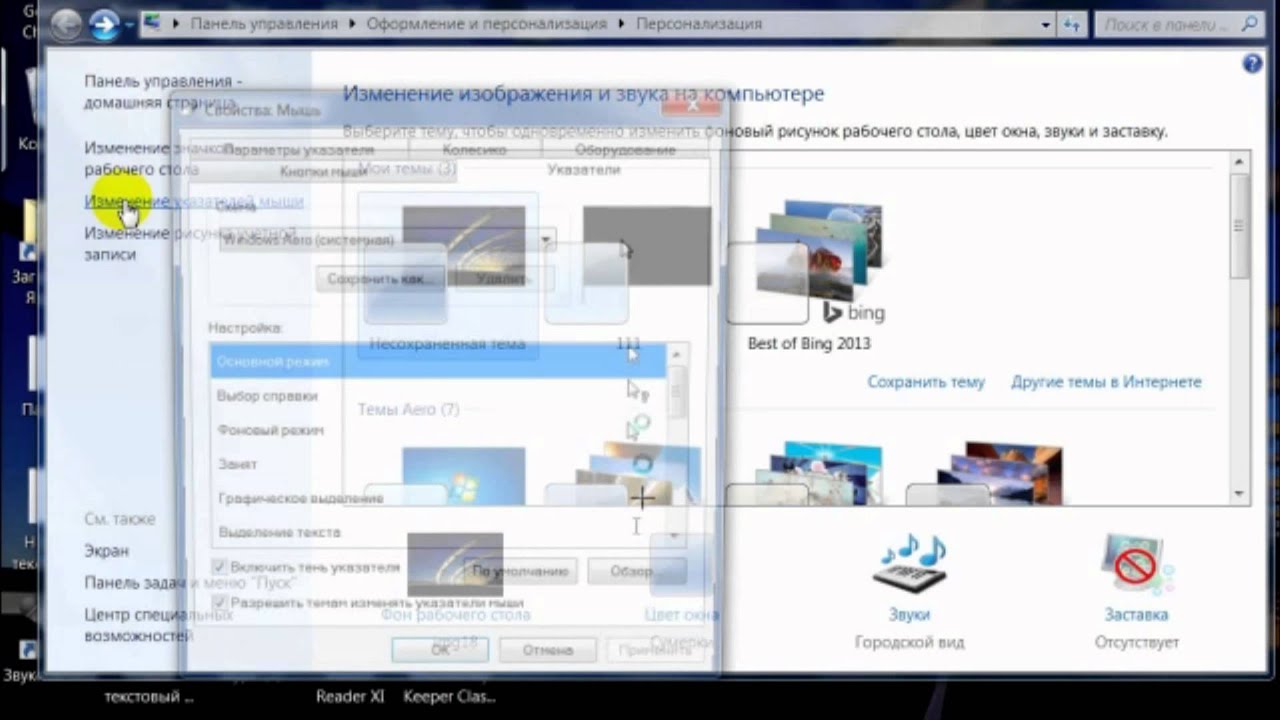Switch to the Кнопки мыши tab
The image size is (1280, 720).
323,171
